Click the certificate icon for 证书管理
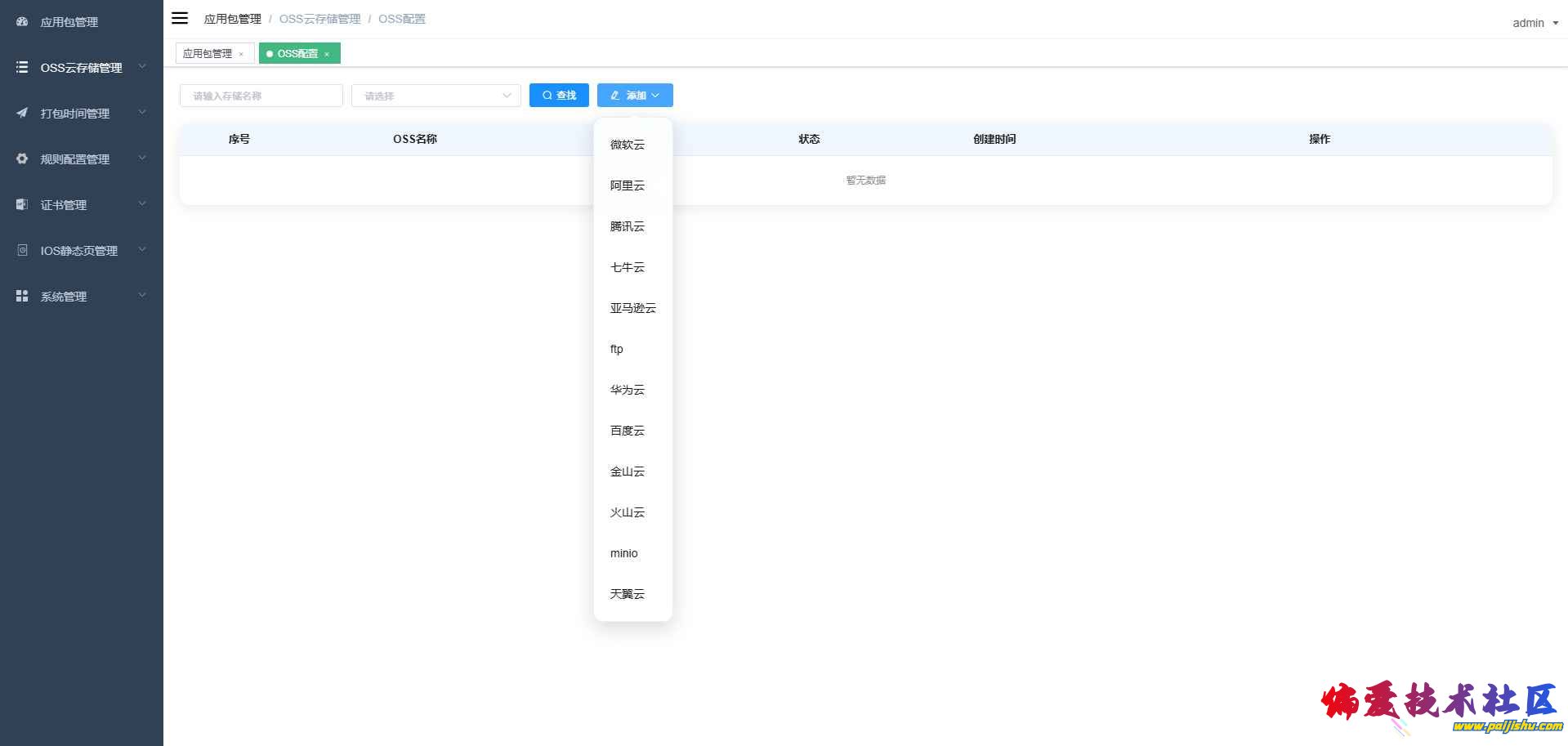This screenshot has height=746, width=1568. click(x=22, y=204)
